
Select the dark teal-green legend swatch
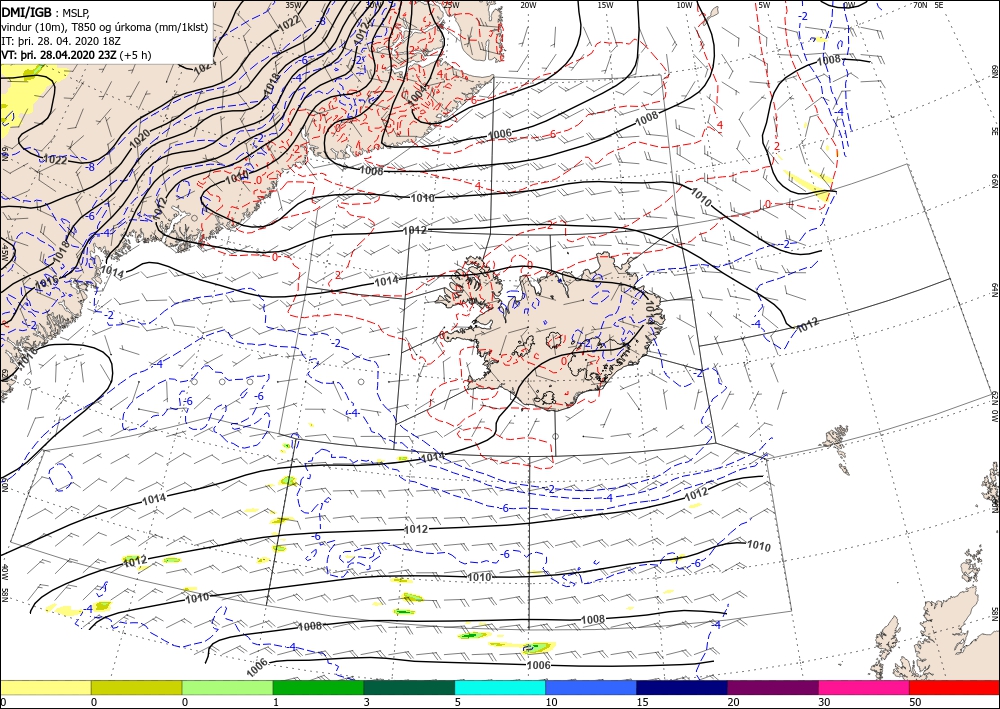409,687
